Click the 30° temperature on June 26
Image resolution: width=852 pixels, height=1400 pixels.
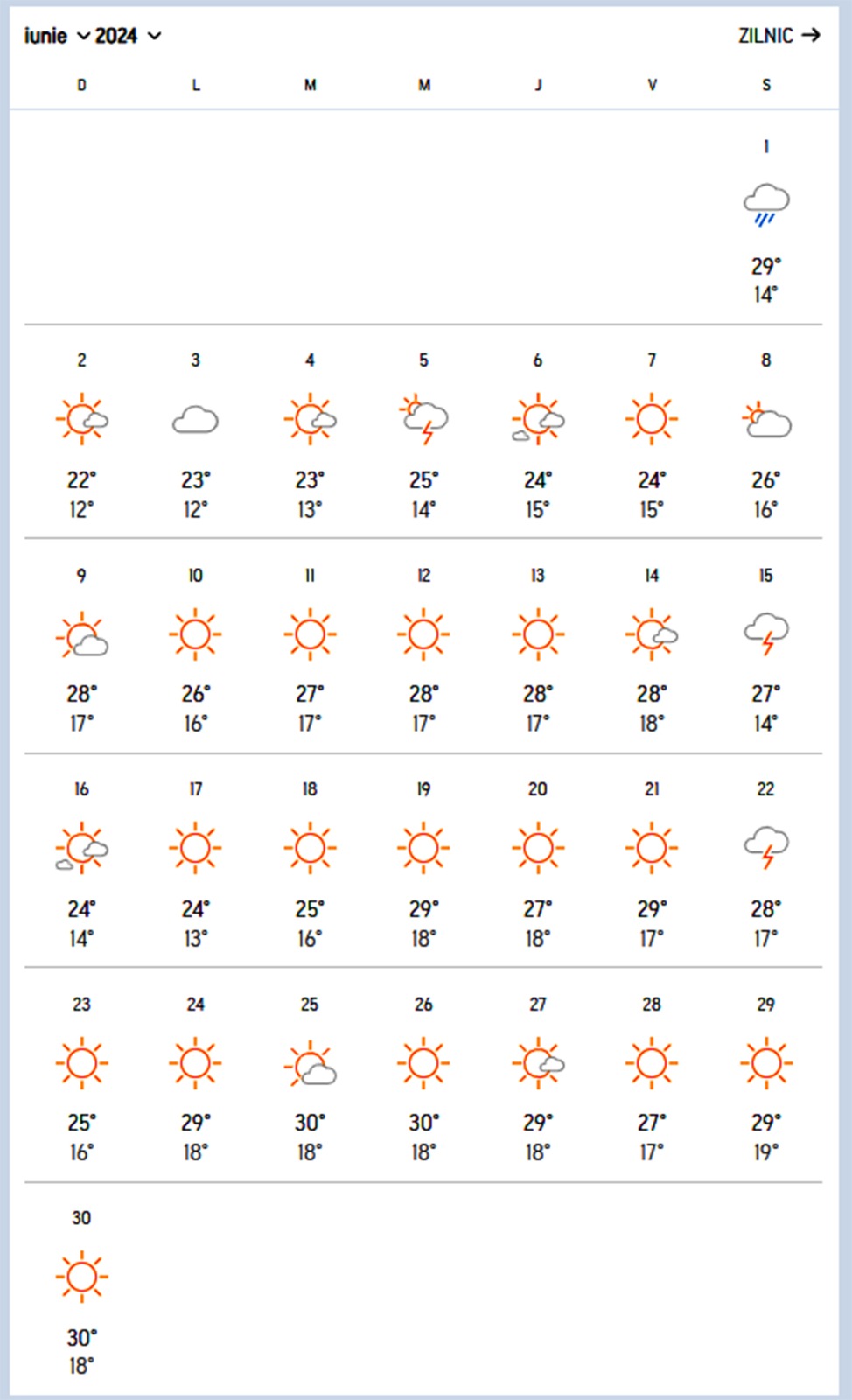(x=423, y=1123)
